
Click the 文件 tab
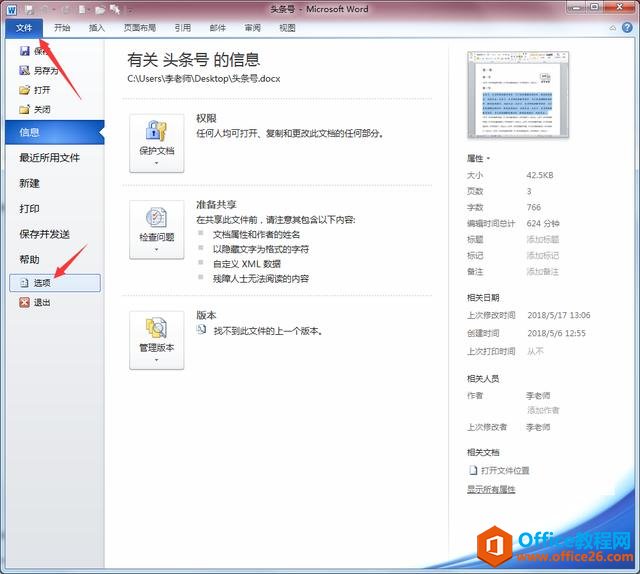tap(24, 28)
